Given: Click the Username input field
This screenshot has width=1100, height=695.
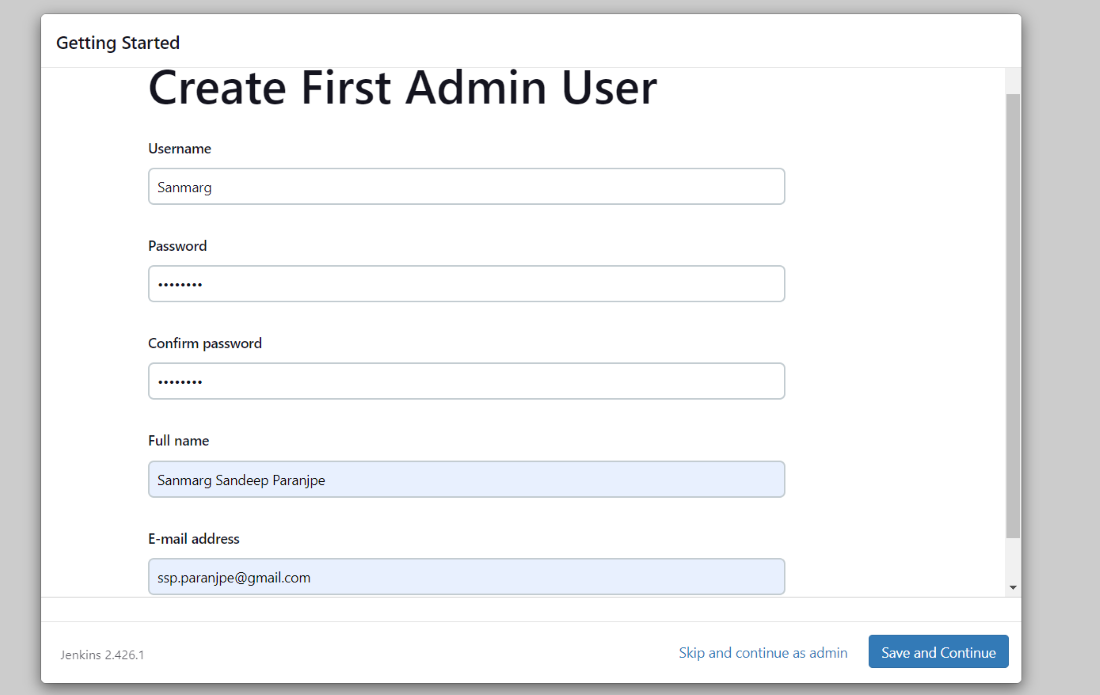Looking at the screenshot, I should pos(466,187).
